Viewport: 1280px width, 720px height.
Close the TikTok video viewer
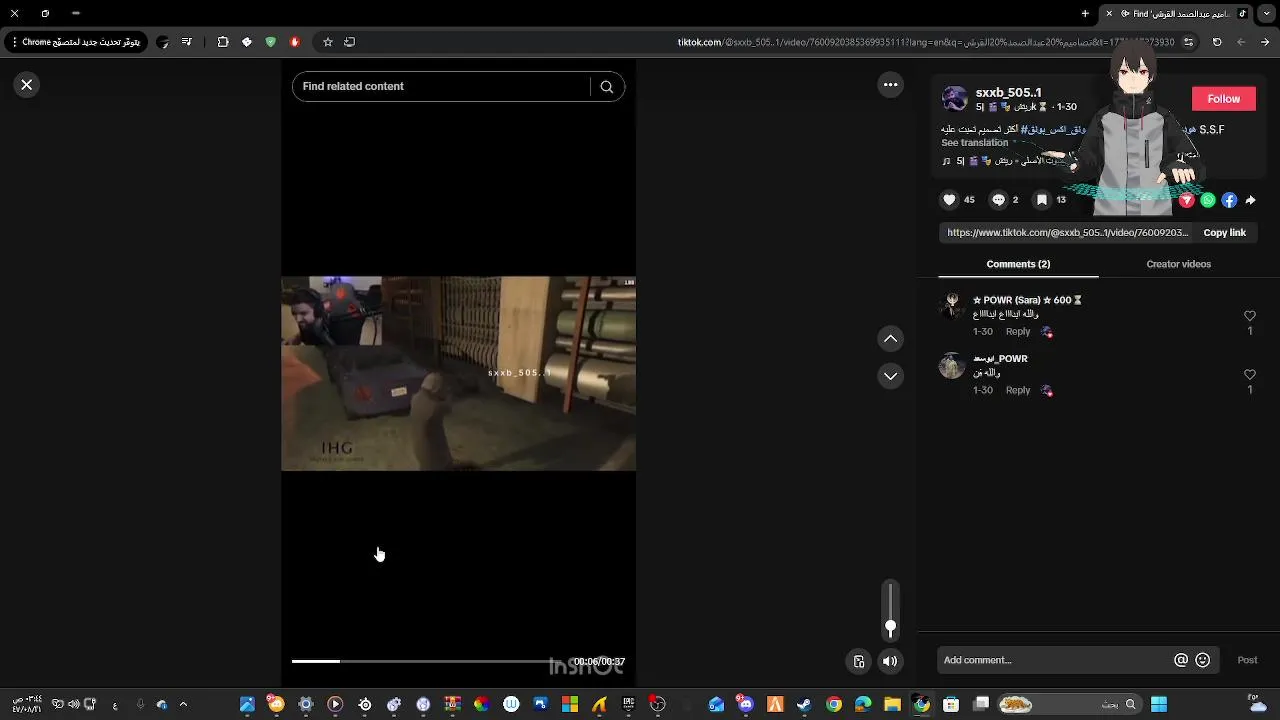(x=27, y=85)
